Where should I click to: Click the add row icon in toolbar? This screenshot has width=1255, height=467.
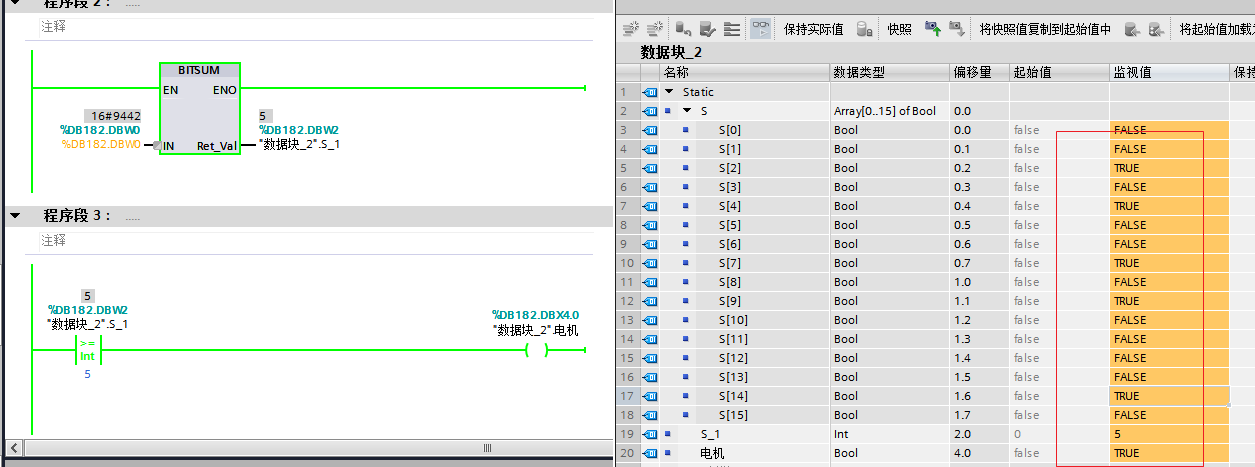656,29
